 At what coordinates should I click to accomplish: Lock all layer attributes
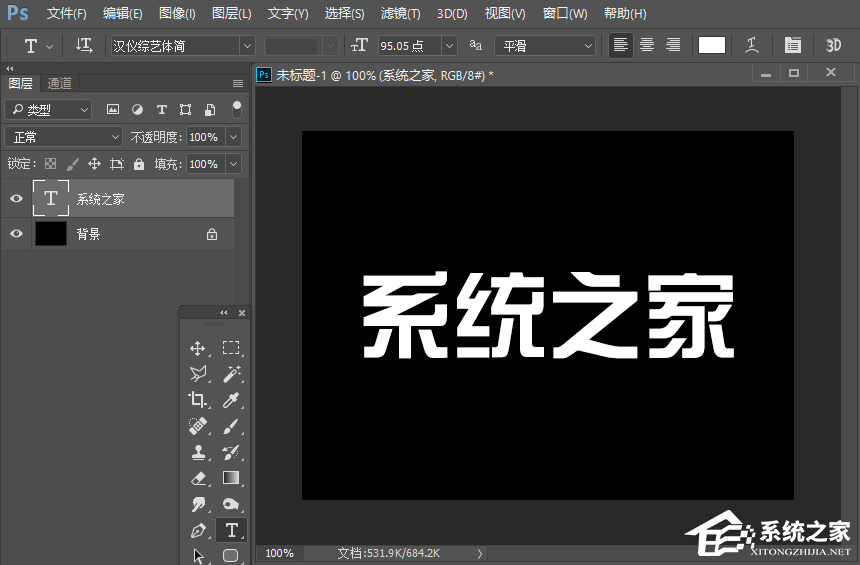click(139, 163)
